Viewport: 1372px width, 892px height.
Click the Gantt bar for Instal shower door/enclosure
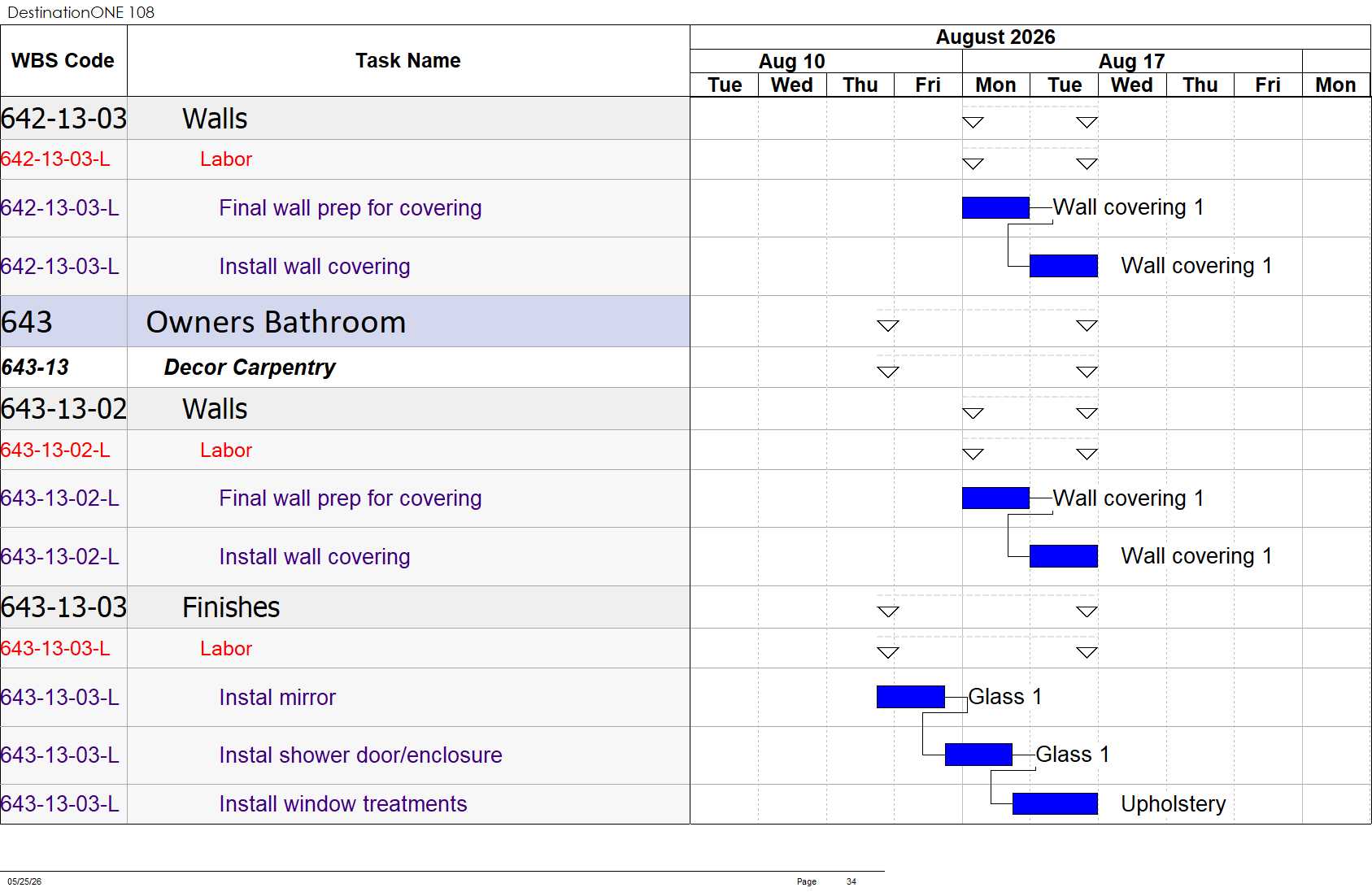(978, 755)
